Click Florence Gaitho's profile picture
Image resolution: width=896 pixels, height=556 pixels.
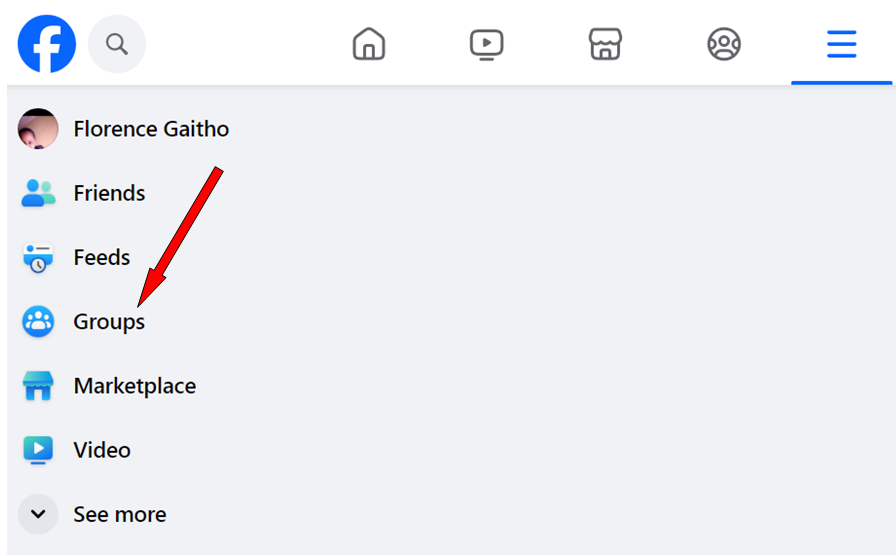pyautogui.click(x=38, y=129)
